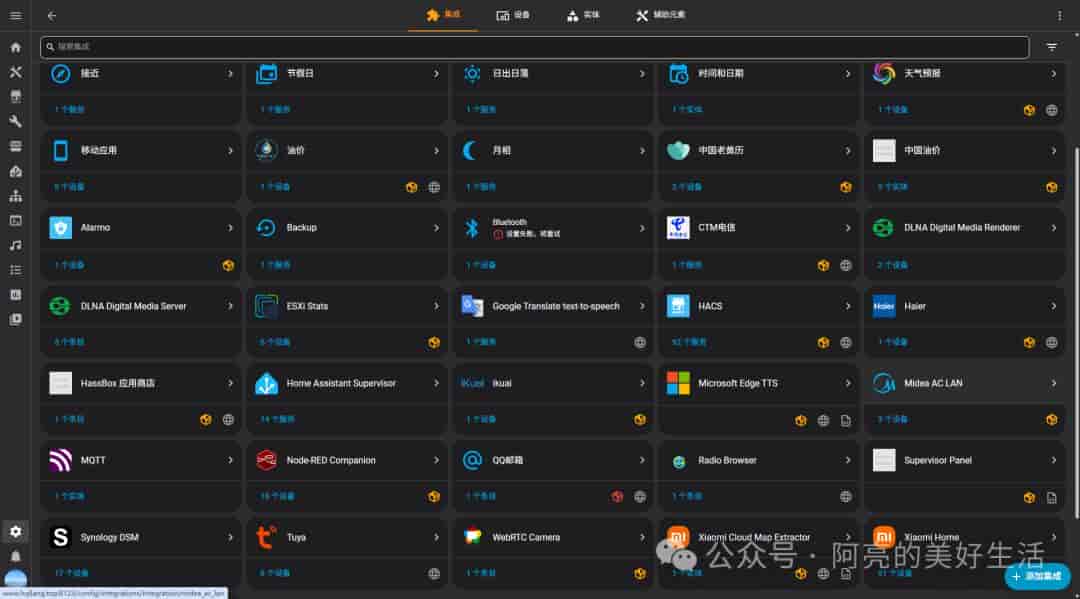This screenshot has height=599, width=1080.
Task: Open devices link under ESXi Stats
Action: 275,342
